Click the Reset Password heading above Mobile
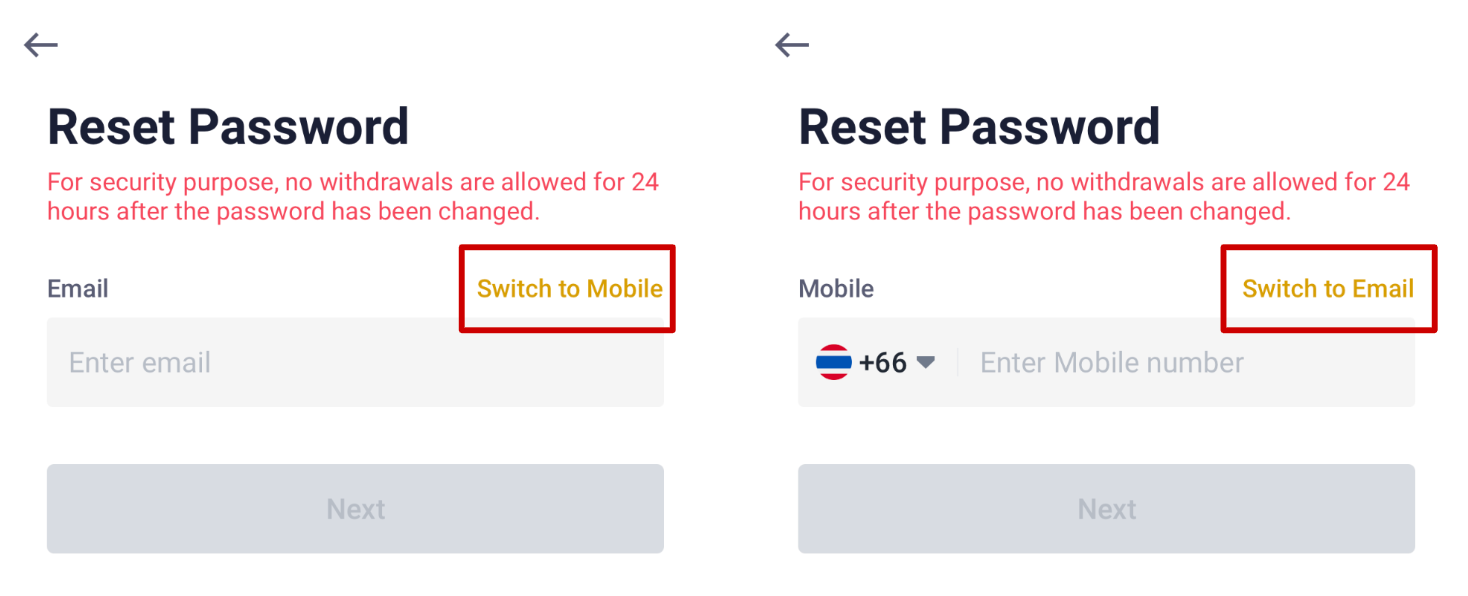The image size is (1468, 596). 979,127
